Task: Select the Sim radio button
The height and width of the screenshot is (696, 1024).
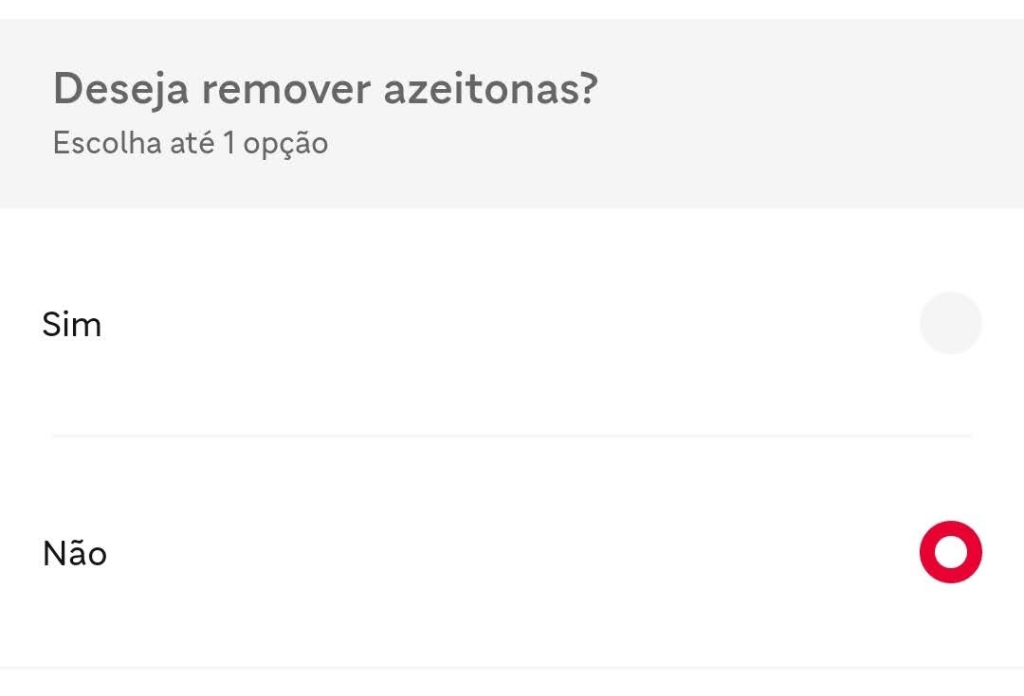Action: [x=950, y=324]
